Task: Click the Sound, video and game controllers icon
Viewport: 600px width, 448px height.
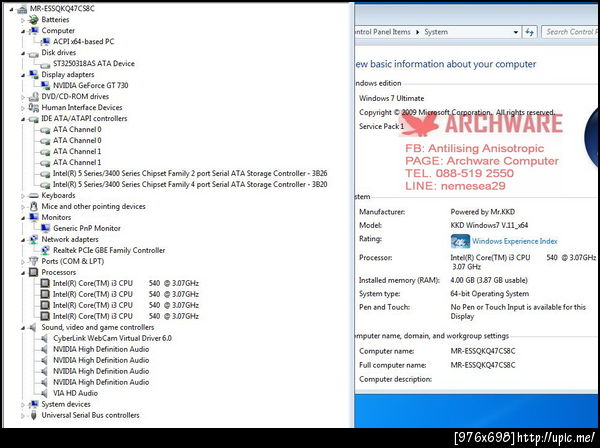Action: click(34, 327)
